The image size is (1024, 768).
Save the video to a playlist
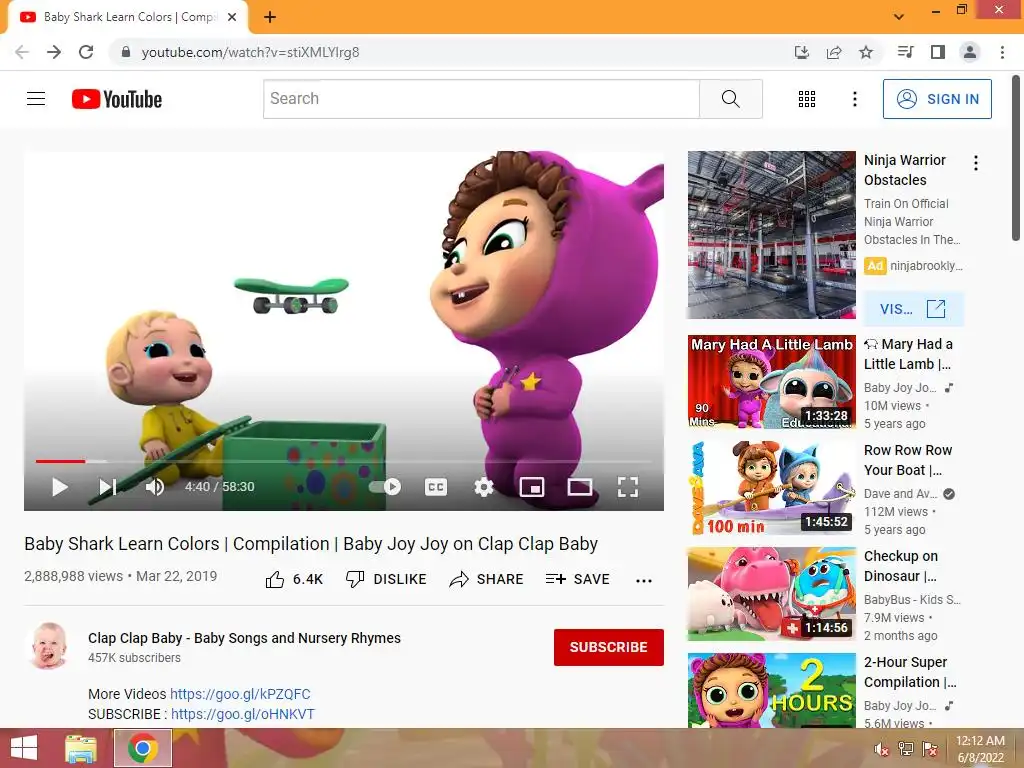click(x=577, y=579)
